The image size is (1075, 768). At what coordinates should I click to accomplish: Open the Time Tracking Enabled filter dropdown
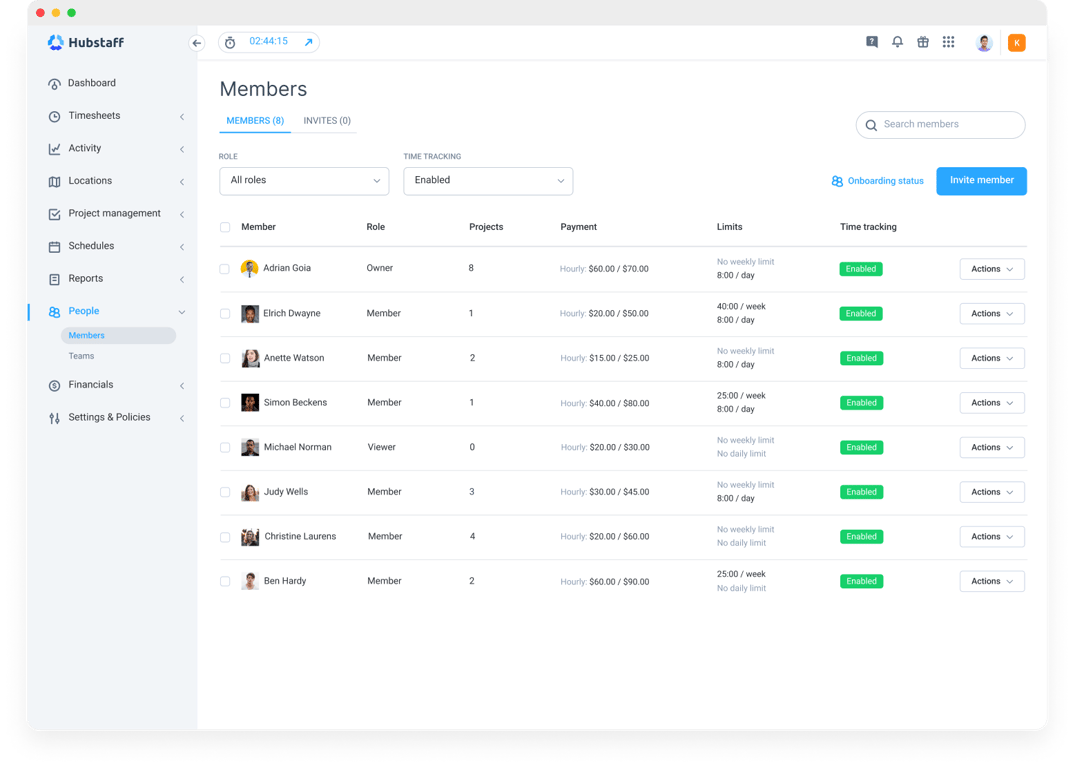488,181
